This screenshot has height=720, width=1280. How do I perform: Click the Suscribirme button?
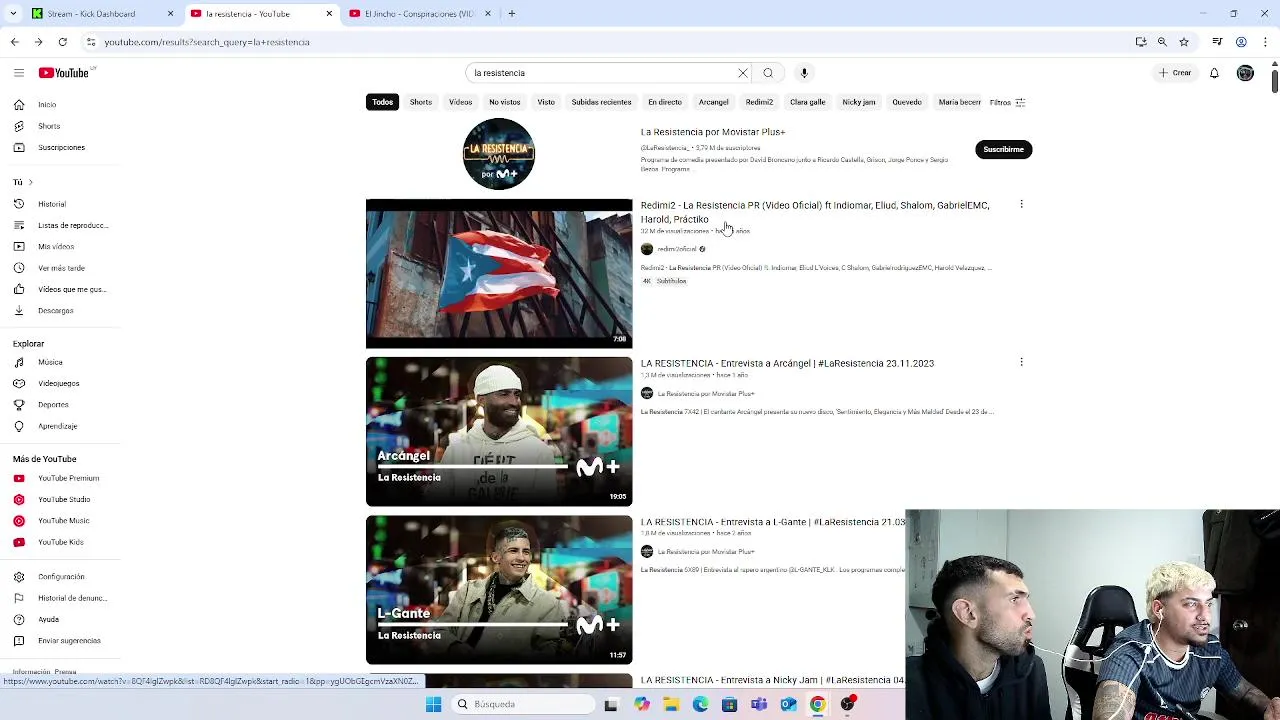click(x=1003, y=149)
